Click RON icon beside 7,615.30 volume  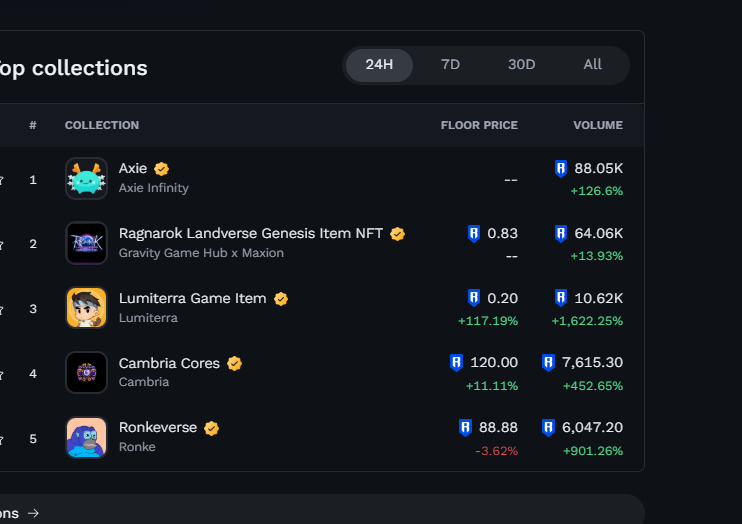[x=548, y=363]
